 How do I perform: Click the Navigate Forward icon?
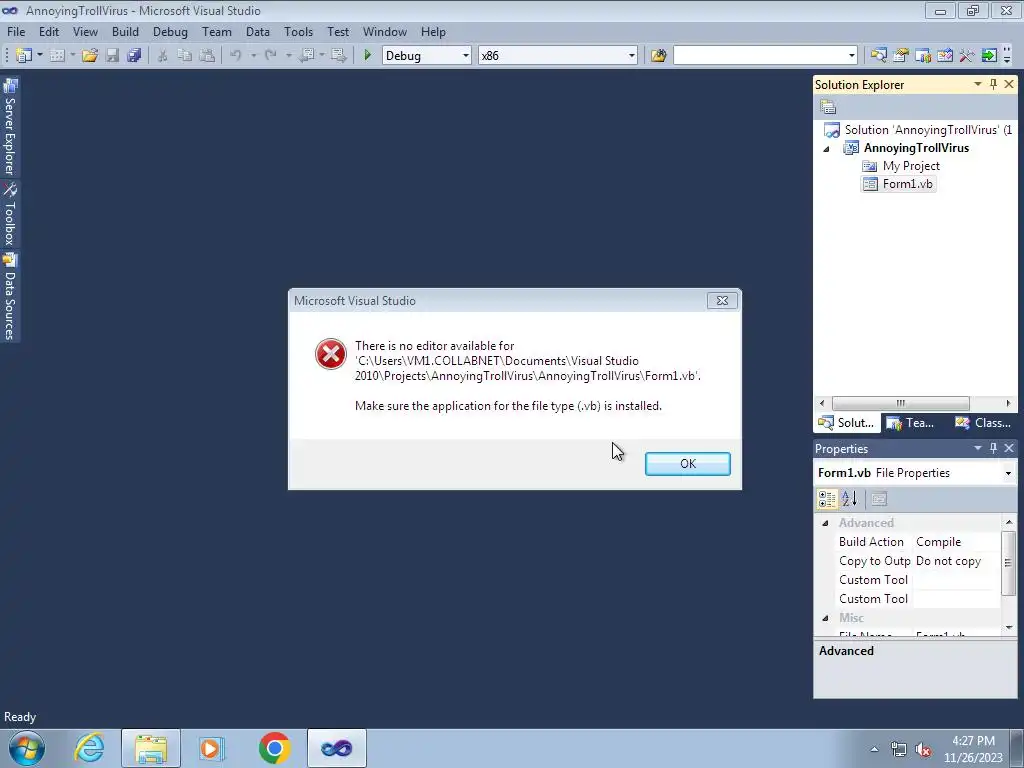point(339,56)
